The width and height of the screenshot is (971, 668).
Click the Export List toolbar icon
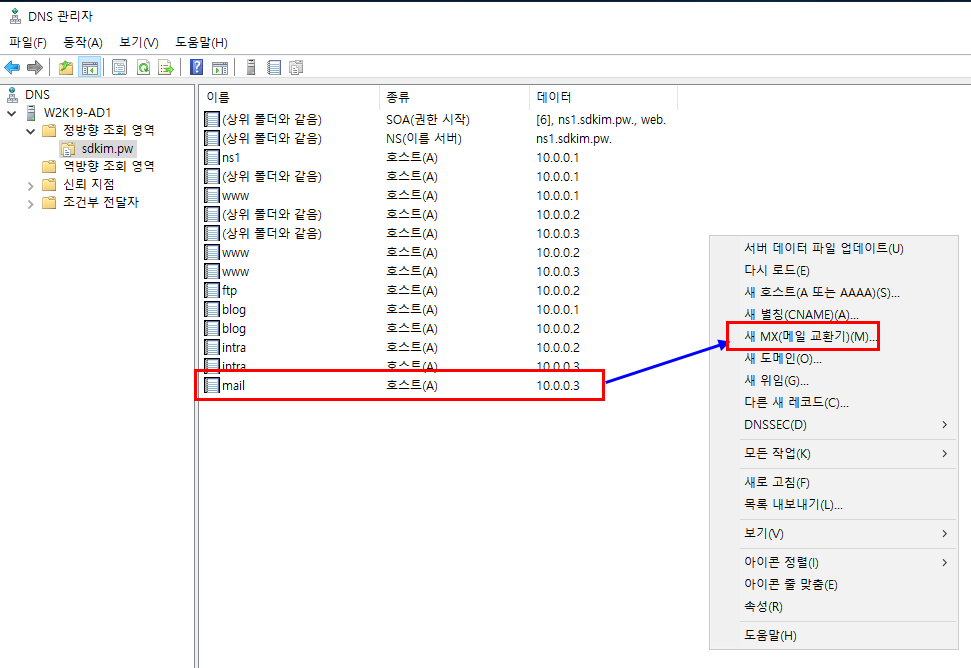pos(166,67)
